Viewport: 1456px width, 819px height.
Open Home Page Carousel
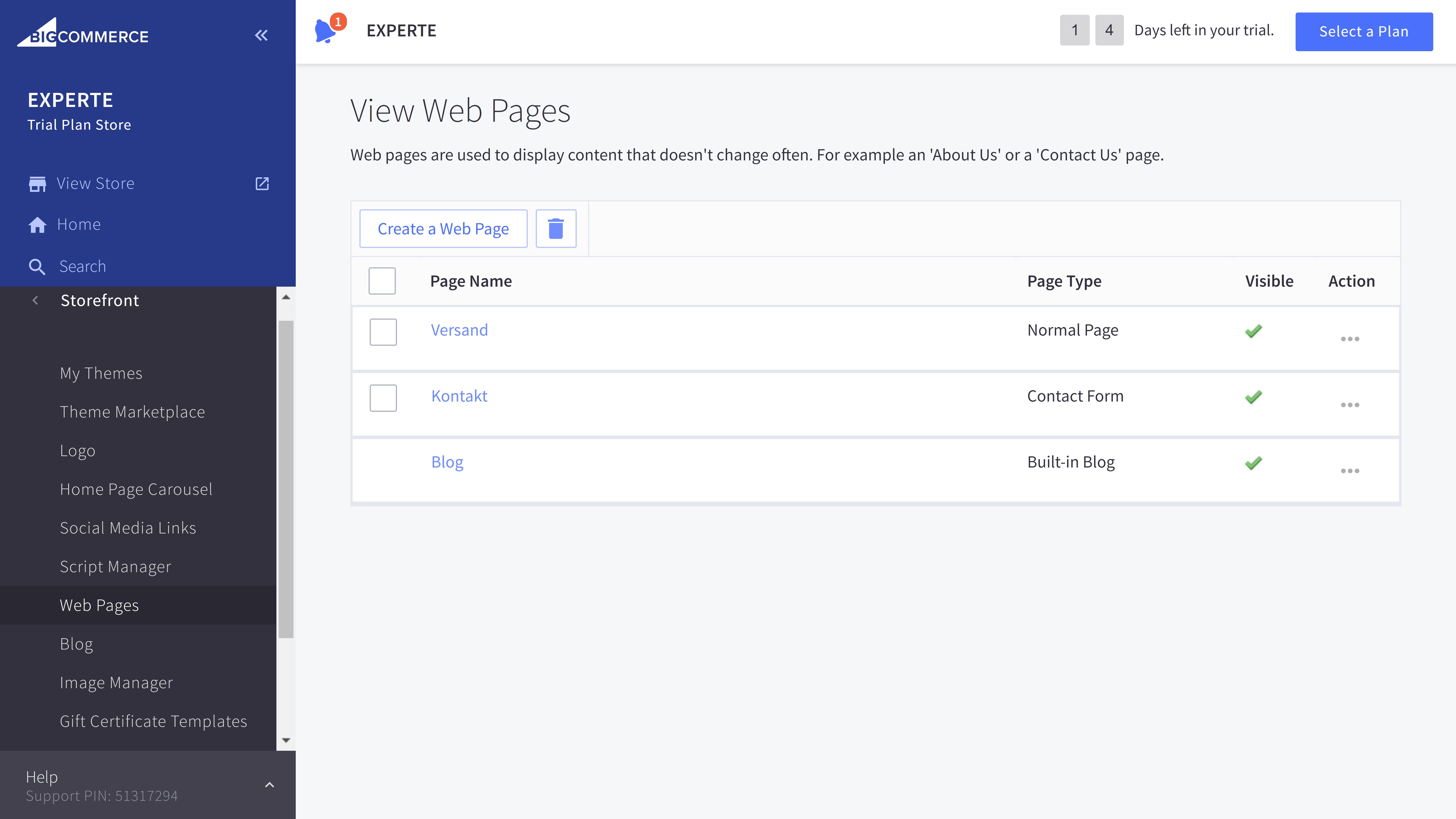(136, 490)
